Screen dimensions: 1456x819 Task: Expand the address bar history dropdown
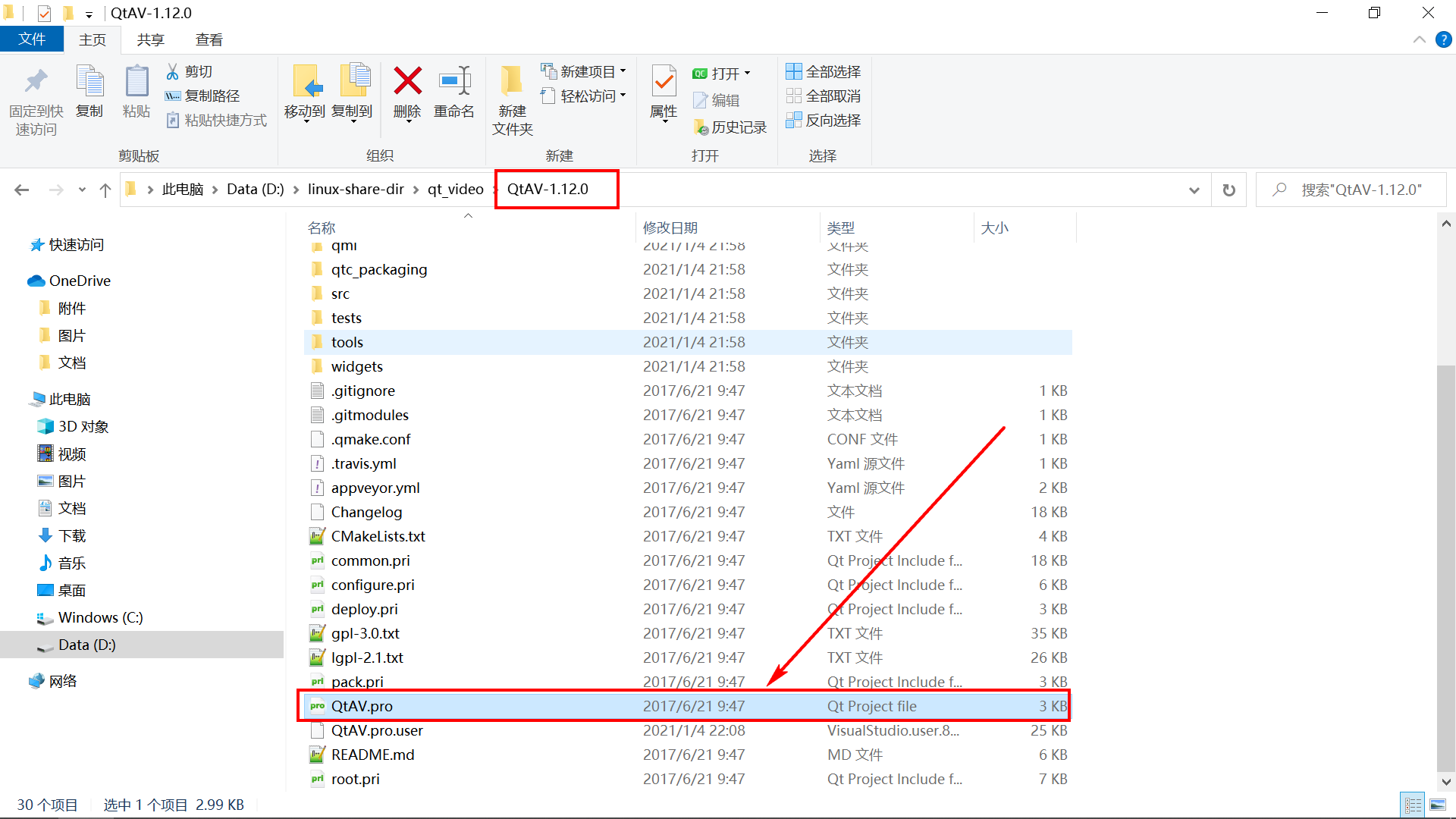[x=1194, y=190]
